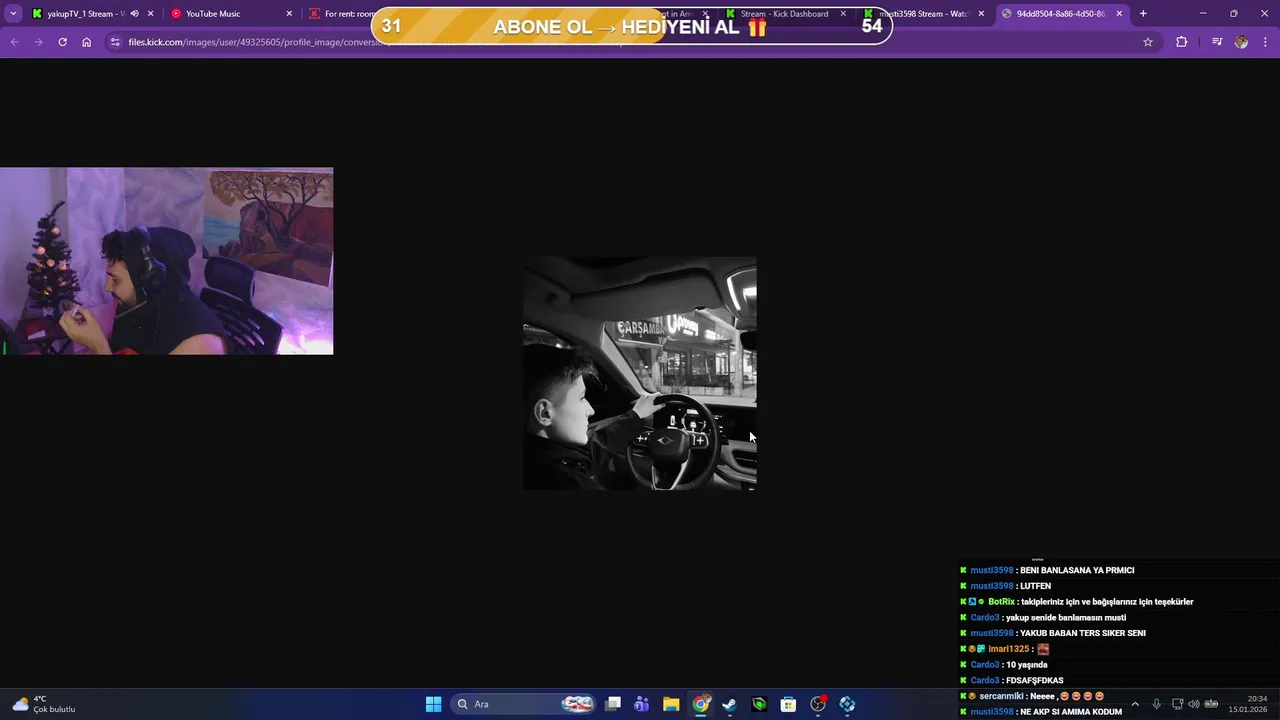Mute the yakupTV_1 Stream tab audio

coord(134,14)
